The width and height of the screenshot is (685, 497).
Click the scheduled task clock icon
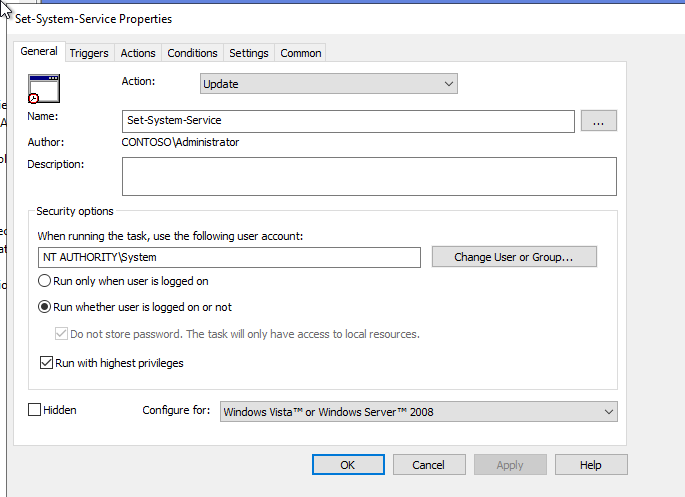[44, 90]
